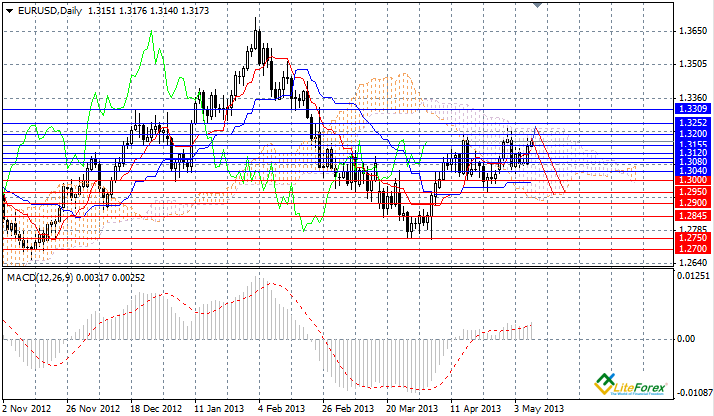Click the 1.3650 price axis value
Image resolution: width=714 pixels, height=416 pixels.
click(x=691, y=31)
